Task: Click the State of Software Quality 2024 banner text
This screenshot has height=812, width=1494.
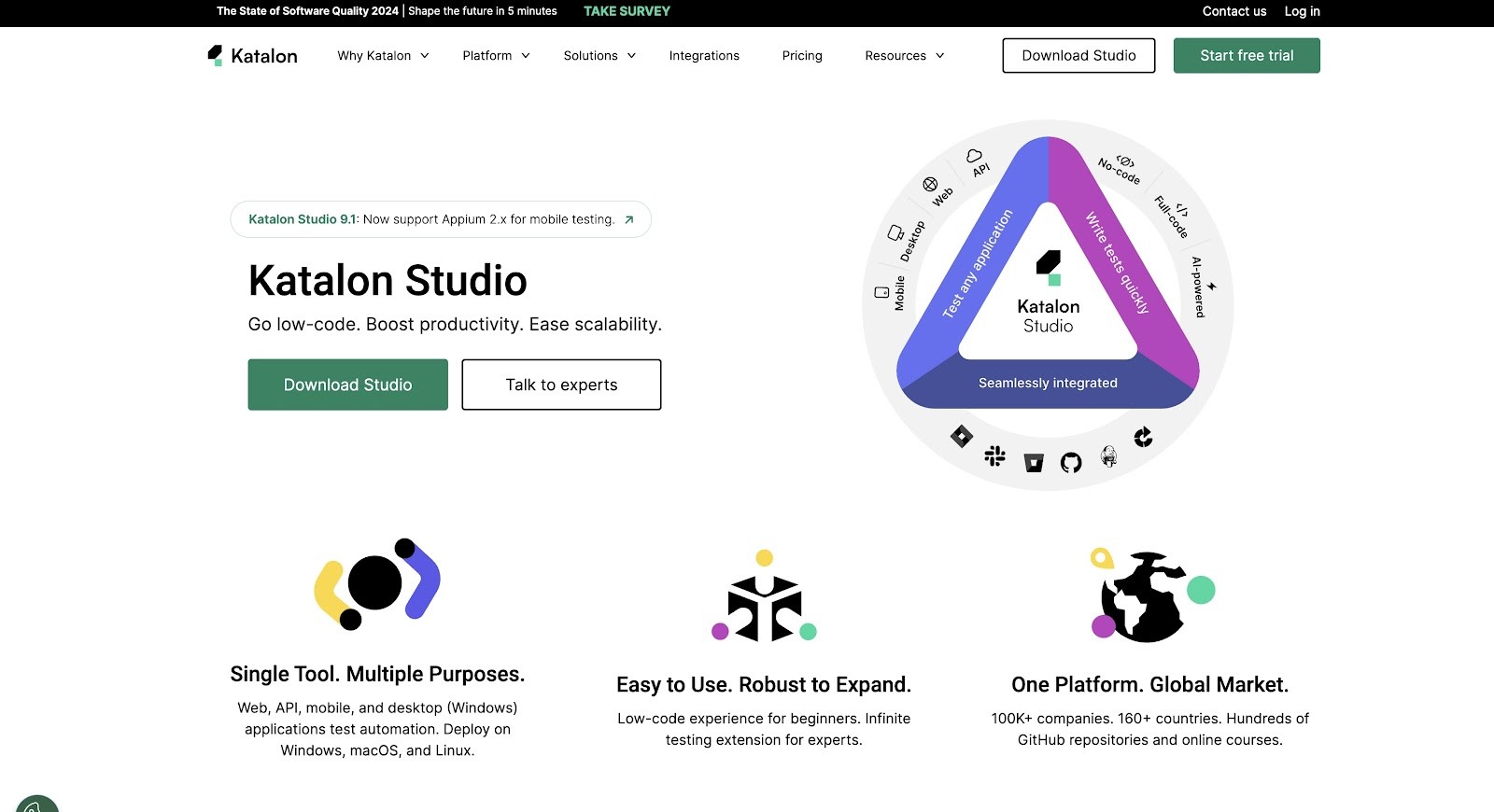Action: point(307,11)
